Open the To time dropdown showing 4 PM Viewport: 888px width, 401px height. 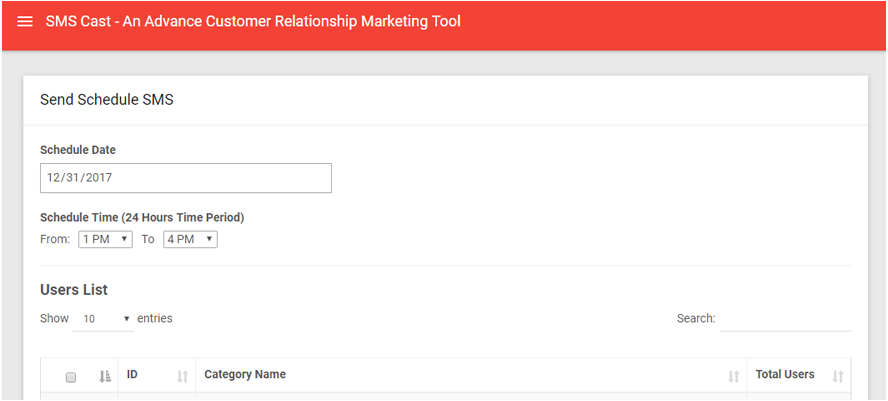[190, 239]
